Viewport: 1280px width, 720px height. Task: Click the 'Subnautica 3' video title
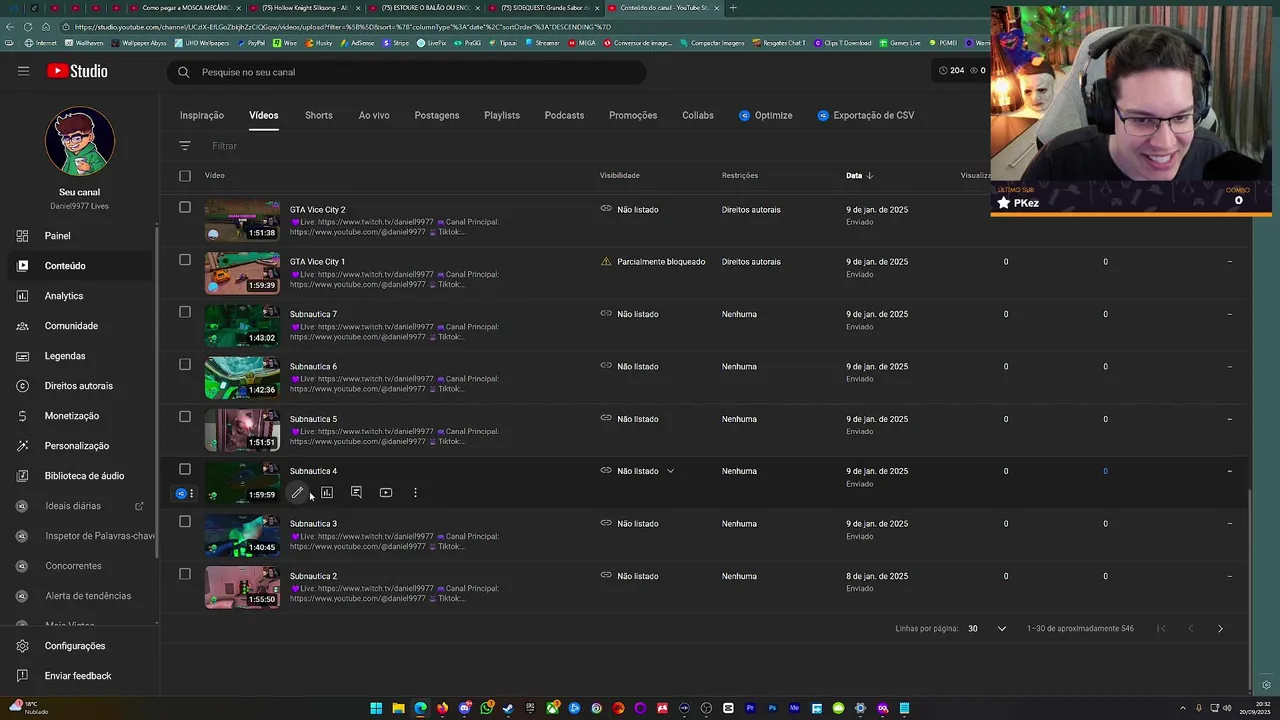pos(313,524)
